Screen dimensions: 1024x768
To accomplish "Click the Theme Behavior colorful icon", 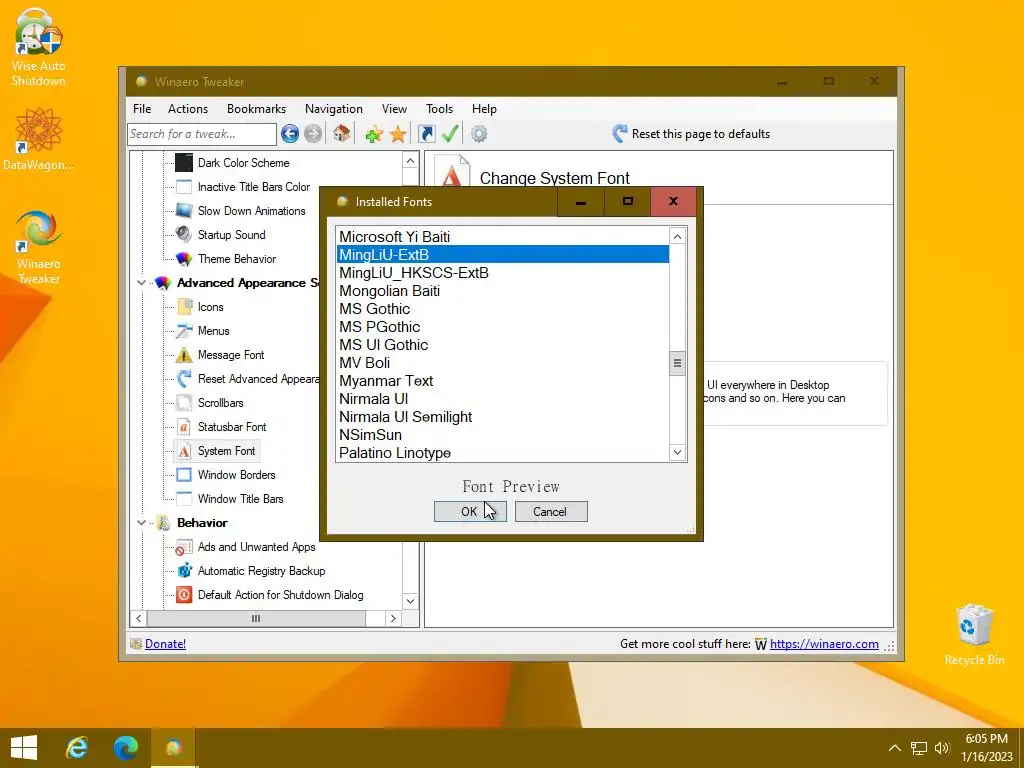I will coord(184,259).
